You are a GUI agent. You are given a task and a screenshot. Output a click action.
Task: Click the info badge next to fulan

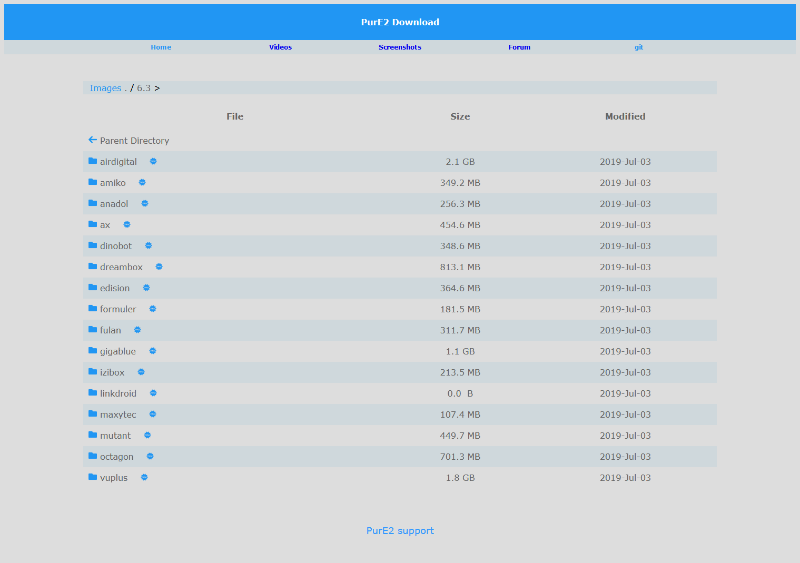click(x=137, y=330)
